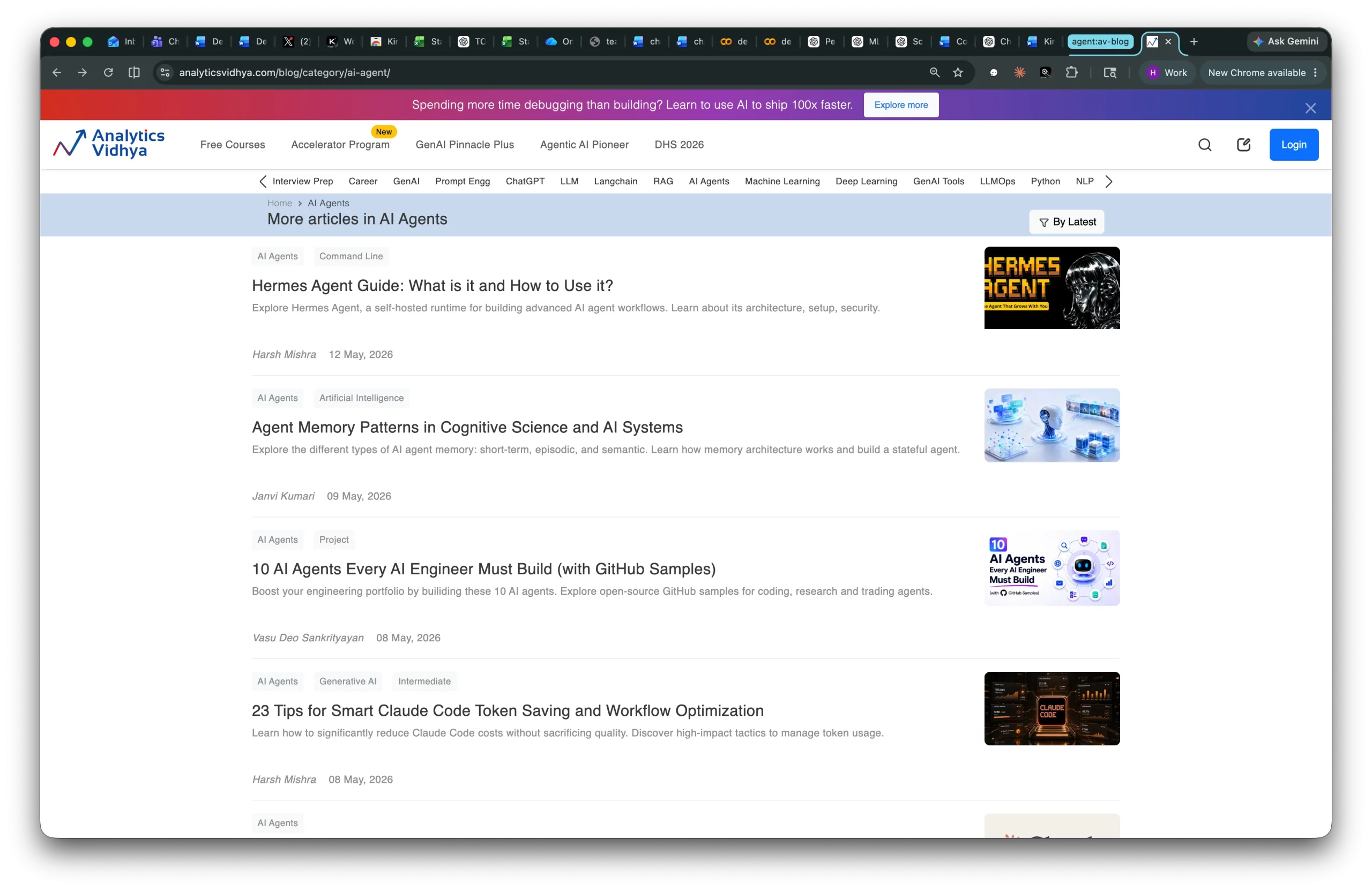Click the Claude Code thumbnail image
This screenshot has height=891, width=1372.
(1052, 709)
